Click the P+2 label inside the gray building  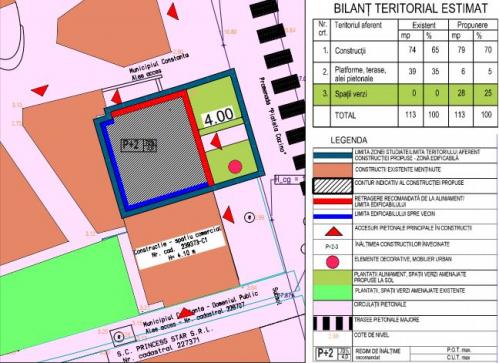pyautogui.click(x=131, y=145)
